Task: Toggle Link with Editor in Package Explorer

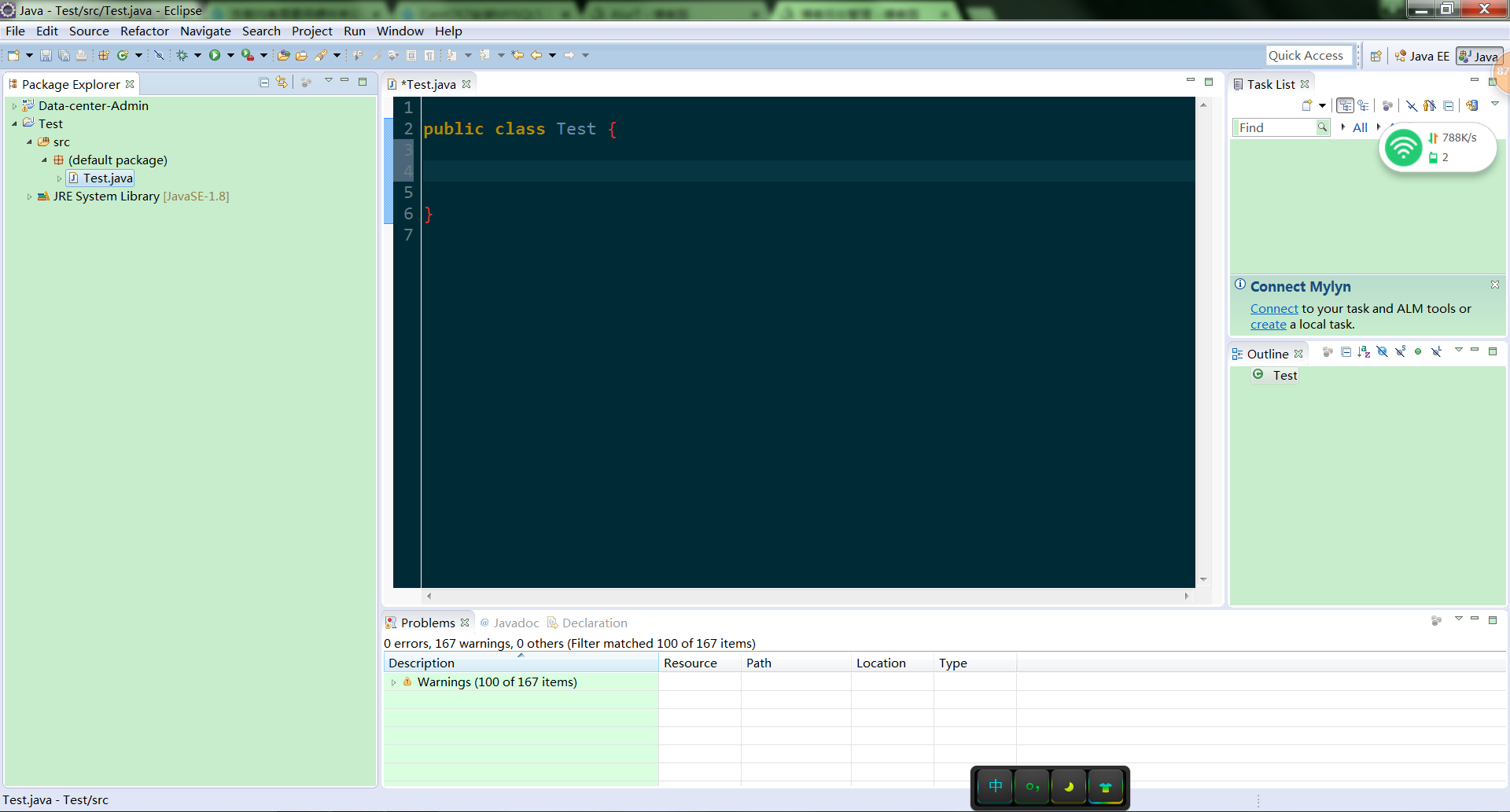Action: [282, 83]
